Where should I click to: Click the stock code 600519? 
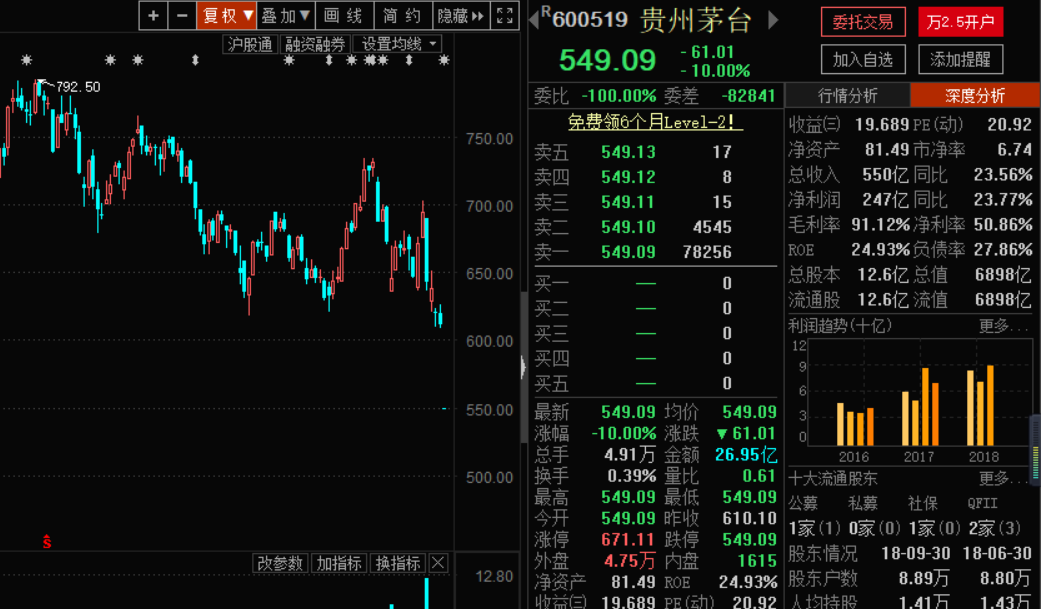tap(590, 20)
